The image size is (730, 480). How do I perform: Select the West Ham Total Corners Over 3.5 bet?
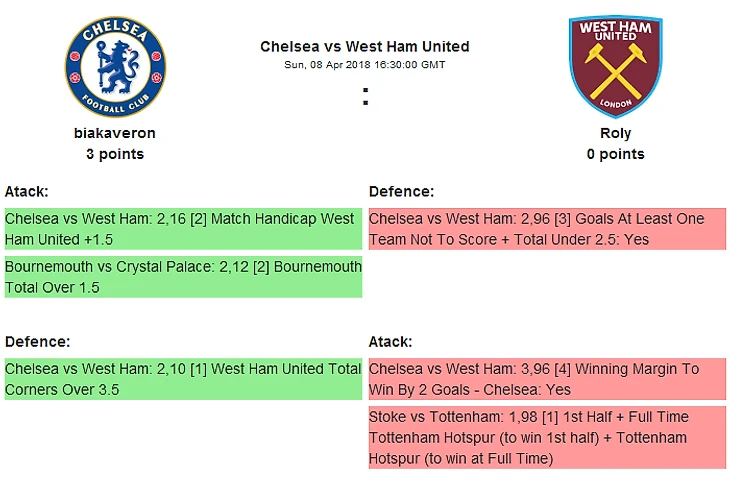click(183, 379)
